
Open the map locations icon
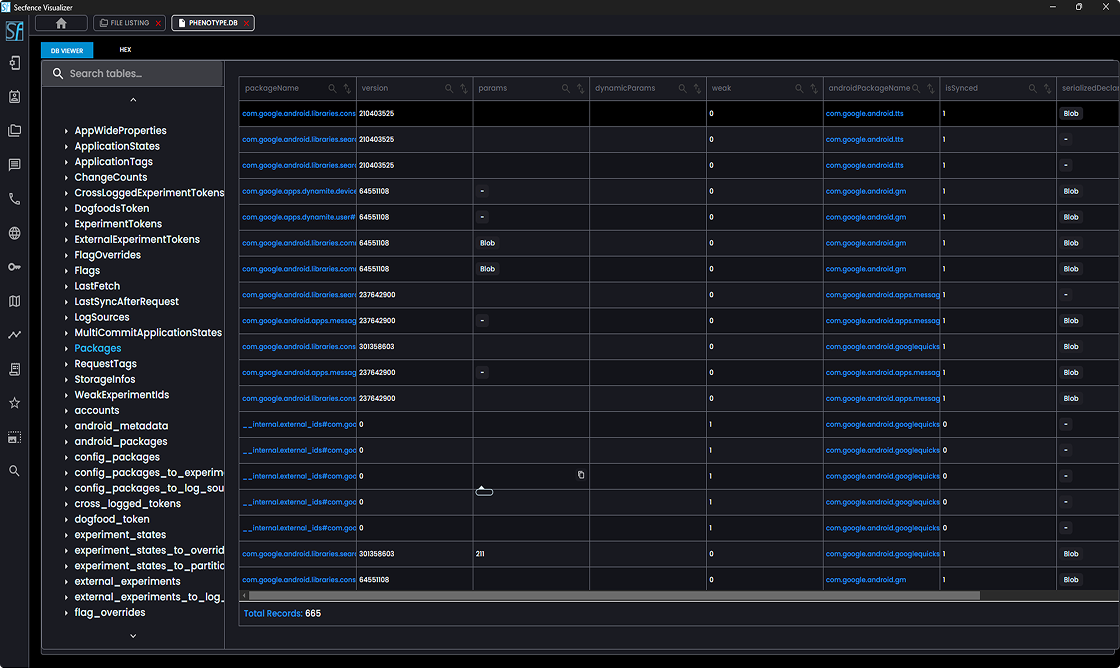point(14,301)
